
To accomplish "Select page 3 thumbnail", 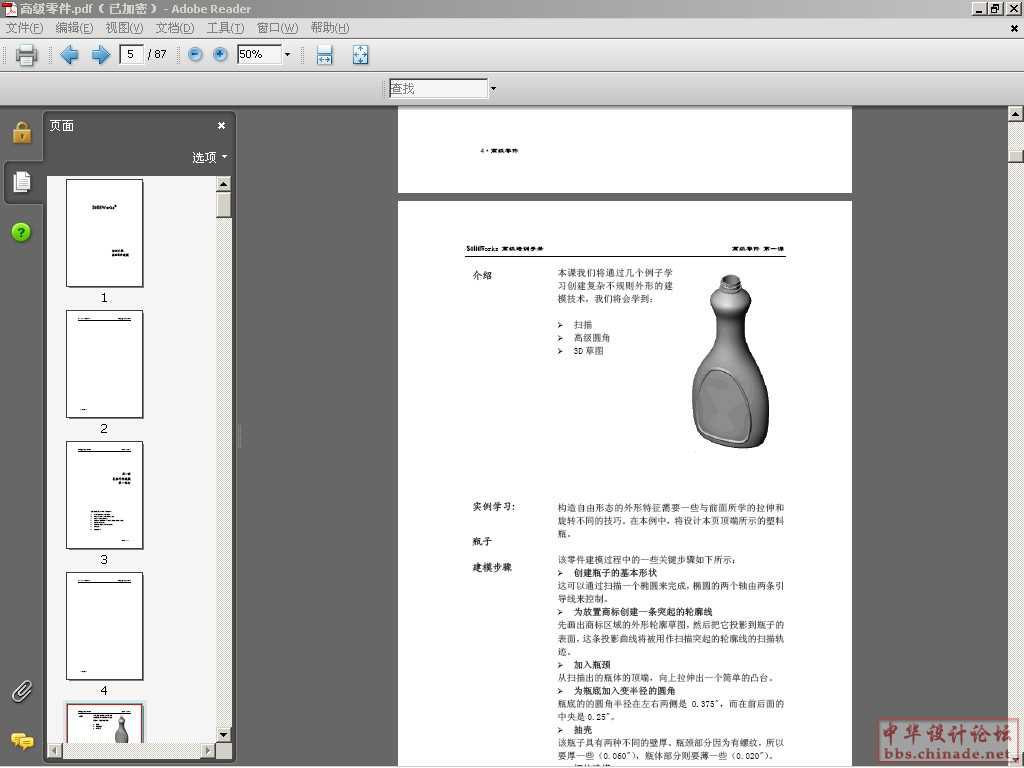I will (x=104, y=495).
